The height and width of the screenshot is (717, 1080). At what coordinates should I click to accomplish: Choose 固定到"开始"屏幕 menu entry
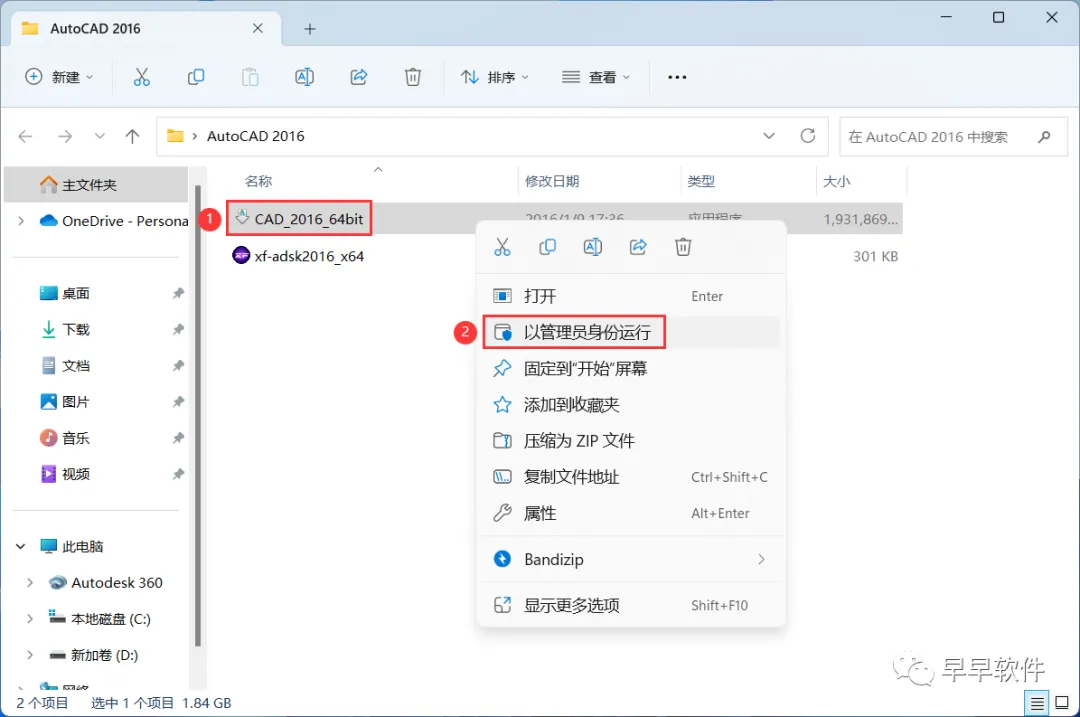point(631,368)
